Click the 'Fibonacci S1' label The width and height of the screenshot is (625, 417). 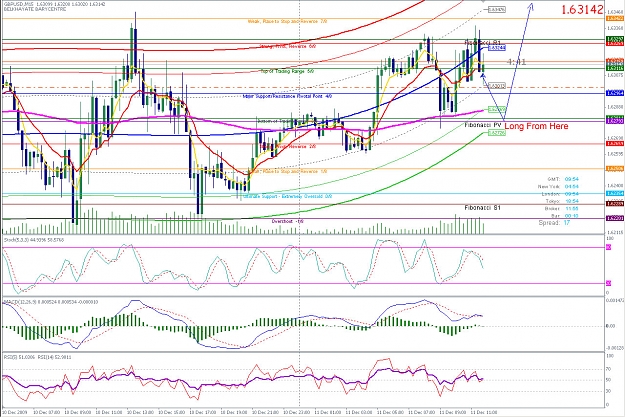coord(482,208)
